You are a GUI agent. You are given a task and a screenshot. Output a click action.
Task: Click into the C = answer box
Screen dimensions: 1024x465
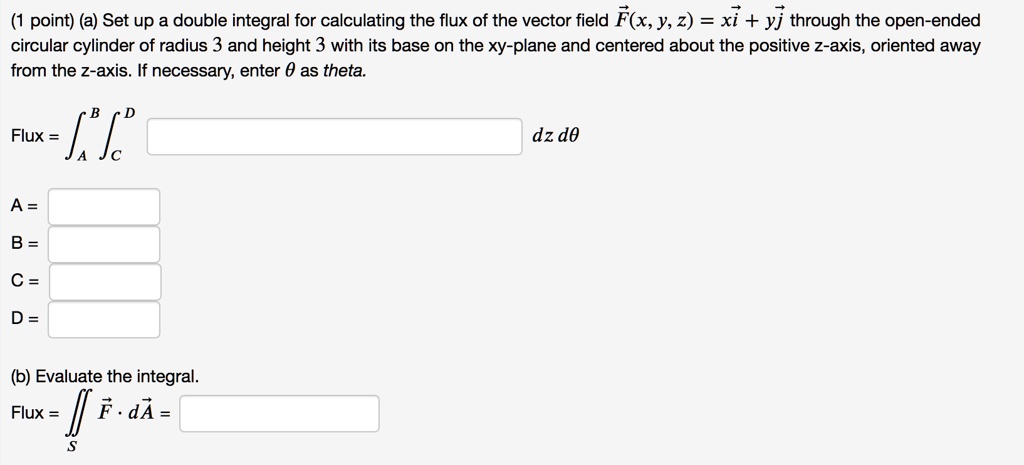click(104, 282)
